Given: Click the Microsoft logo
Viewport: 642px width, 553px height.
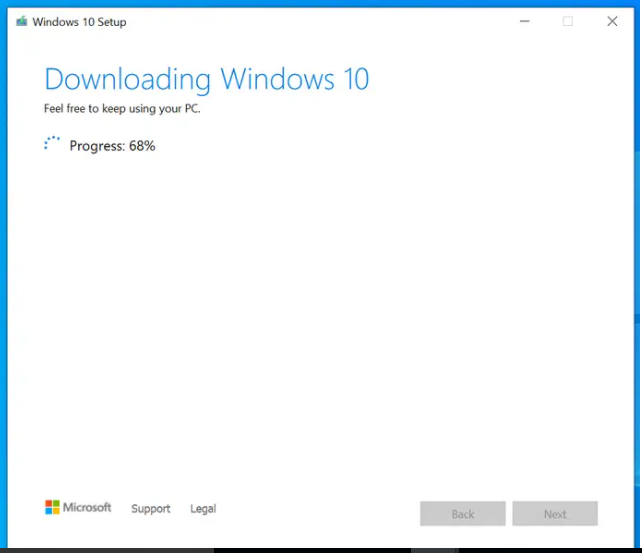Looking at the screenshot, I should click(78, 508).
